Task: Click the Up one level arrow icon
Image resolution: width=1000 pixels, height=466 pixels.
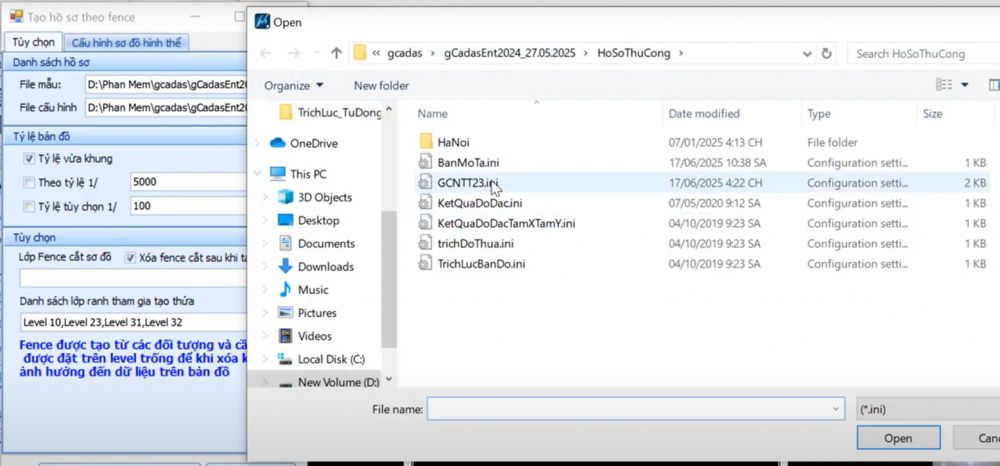Action: 336,53
